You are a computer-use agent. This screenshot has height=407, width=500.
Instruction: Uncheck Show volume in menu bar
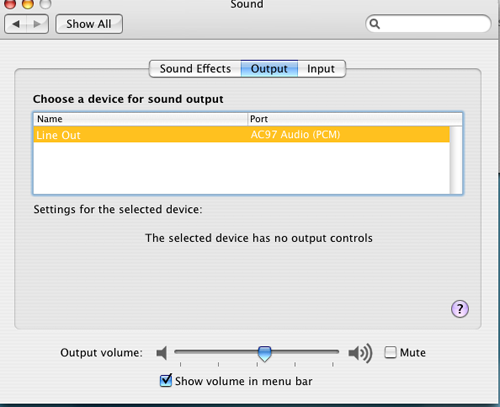tap(166, 381)
